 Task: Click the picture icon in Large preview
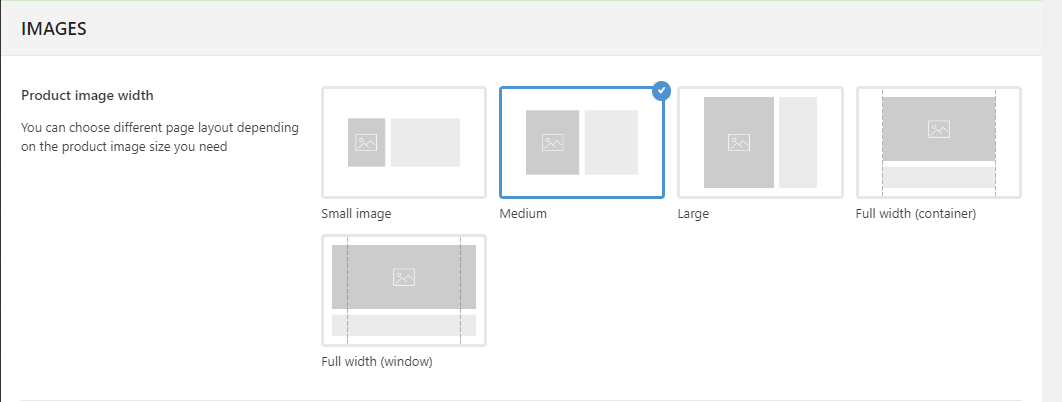739,143
